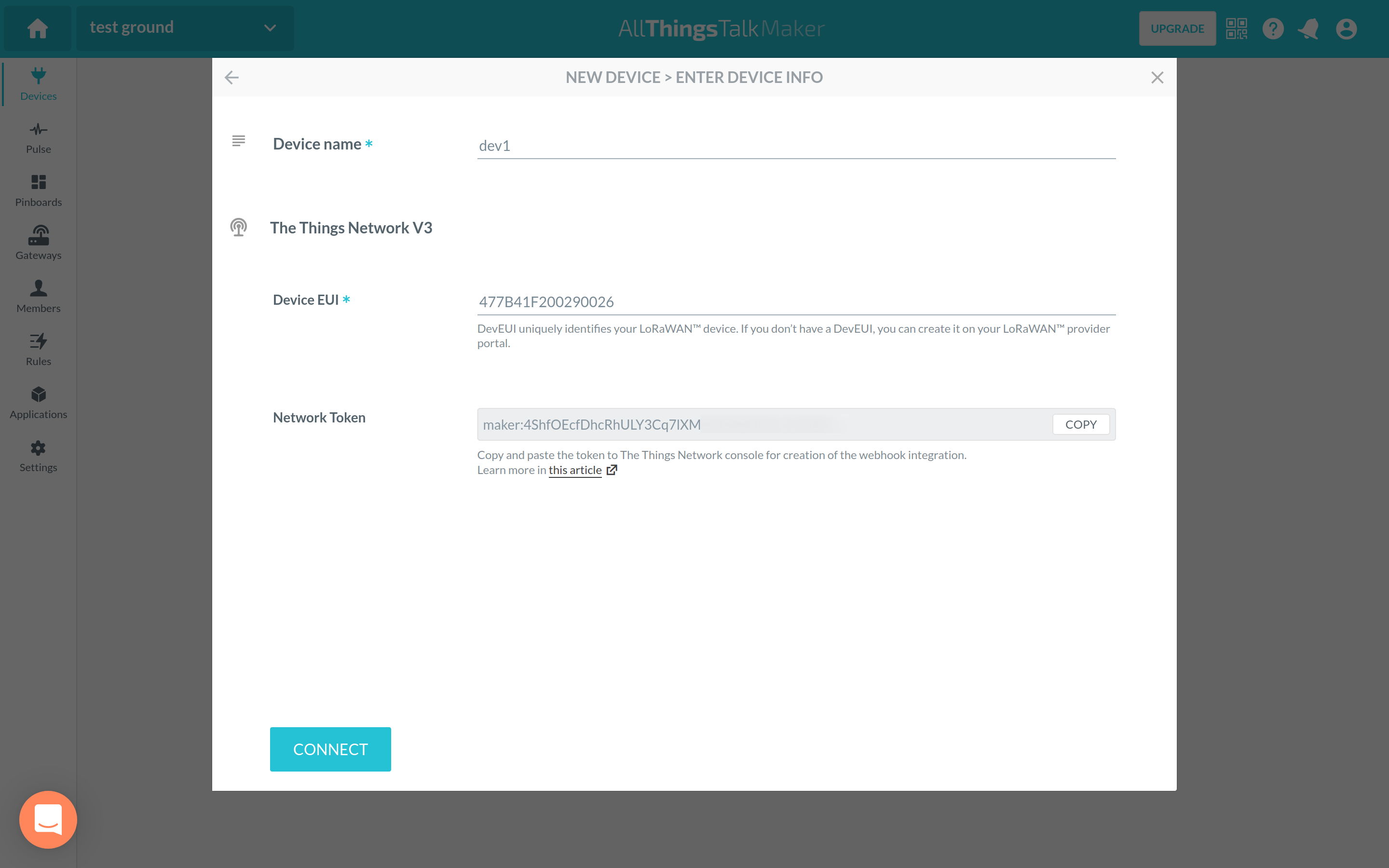Open the QR code scanner icon
The width and height of the screenshot is (1389, 868).
[1236, 28]
